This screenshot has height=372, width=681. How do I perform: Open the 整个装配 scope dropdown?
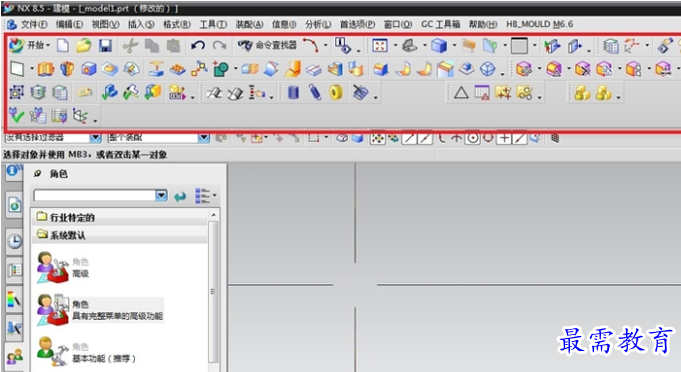(x=203, y=138)
